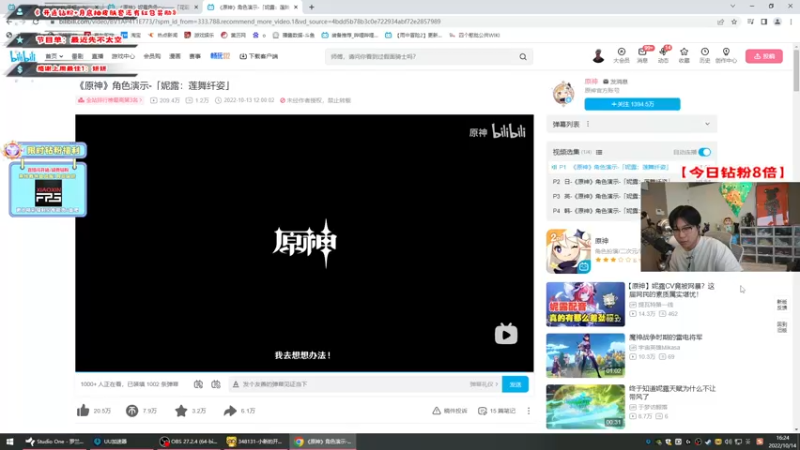The width and height of the screenshot is (800, 450).
Task: Expand the 弹幕列表 panel chevron
Action: pyautogui.click(x=707, y=124)
